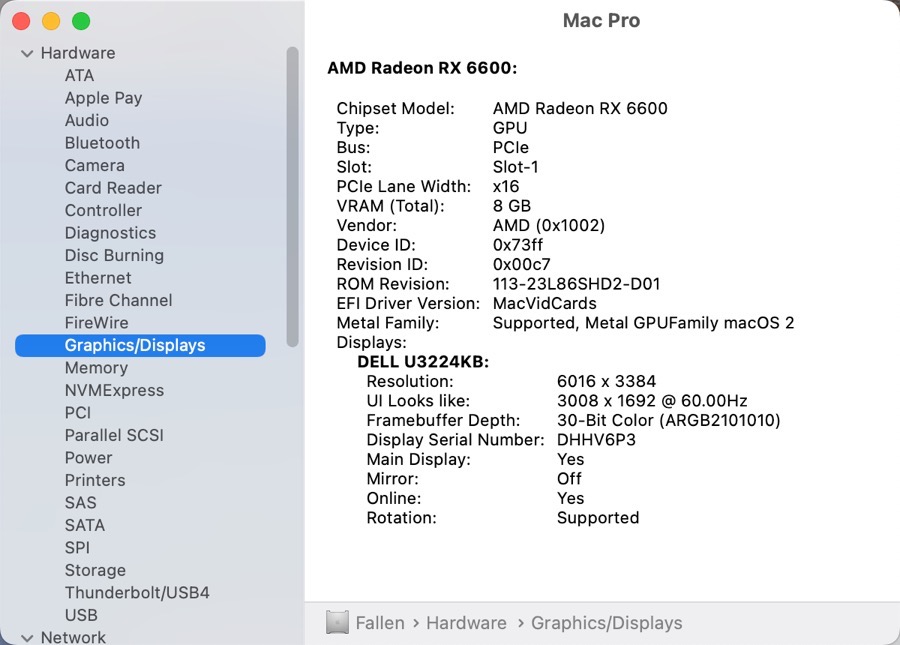Viewport: 900px width, 645px height.
Task: Click the sidebar scrollbar thumb
Action: [293, 197]
